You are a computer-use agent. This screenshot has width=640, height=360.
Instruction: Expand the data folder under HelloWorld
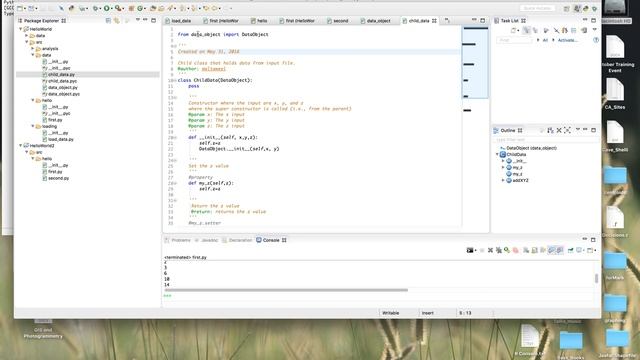27,36
